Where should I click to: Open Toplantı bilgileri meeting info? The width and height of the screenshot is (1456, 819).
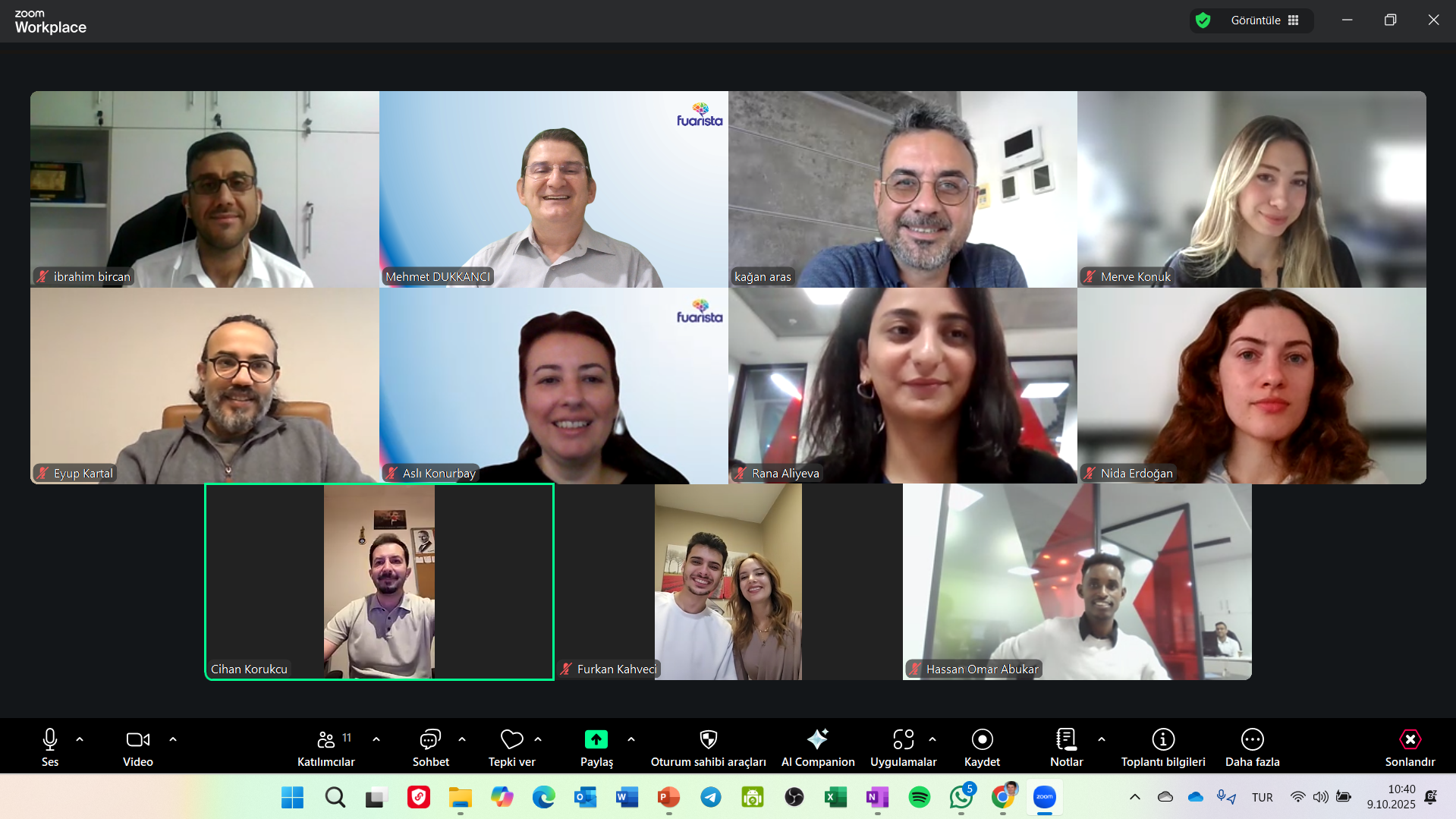(x=1162, y=740)
